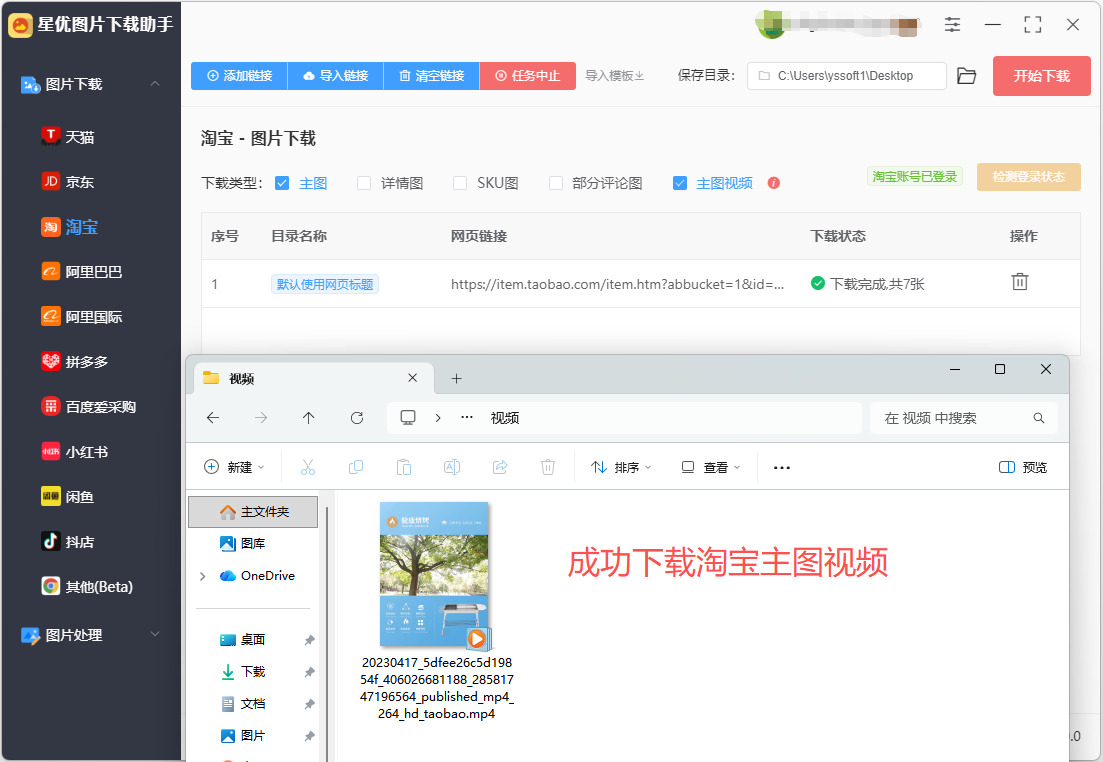Open 下载 in Explorer quick access
Image resolution: width=1103 pixels, height=762 pixels.
(x=243, y=671)
